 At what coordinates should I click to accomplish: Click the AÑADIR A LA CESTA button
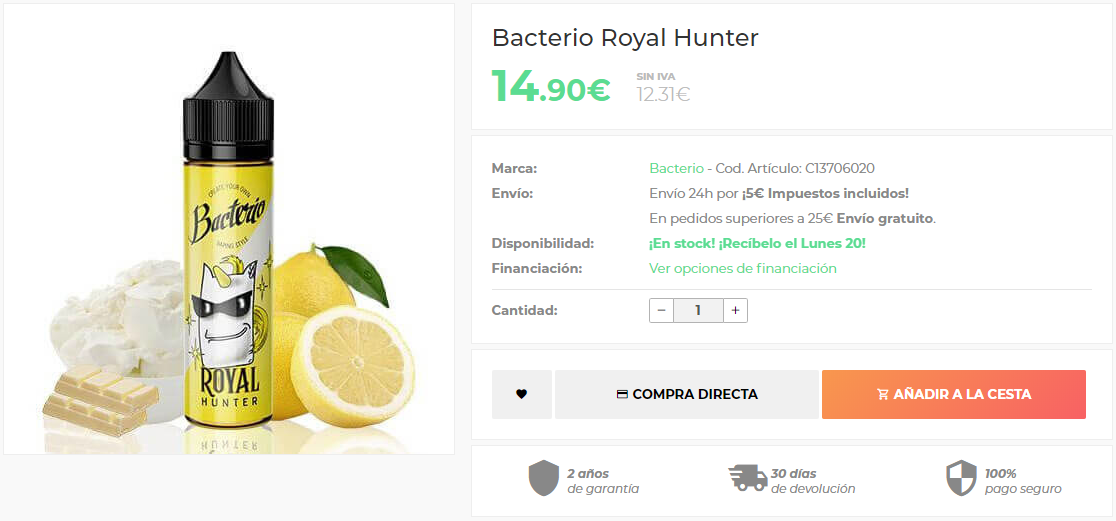pyautogui.click(x=954, y=394)
